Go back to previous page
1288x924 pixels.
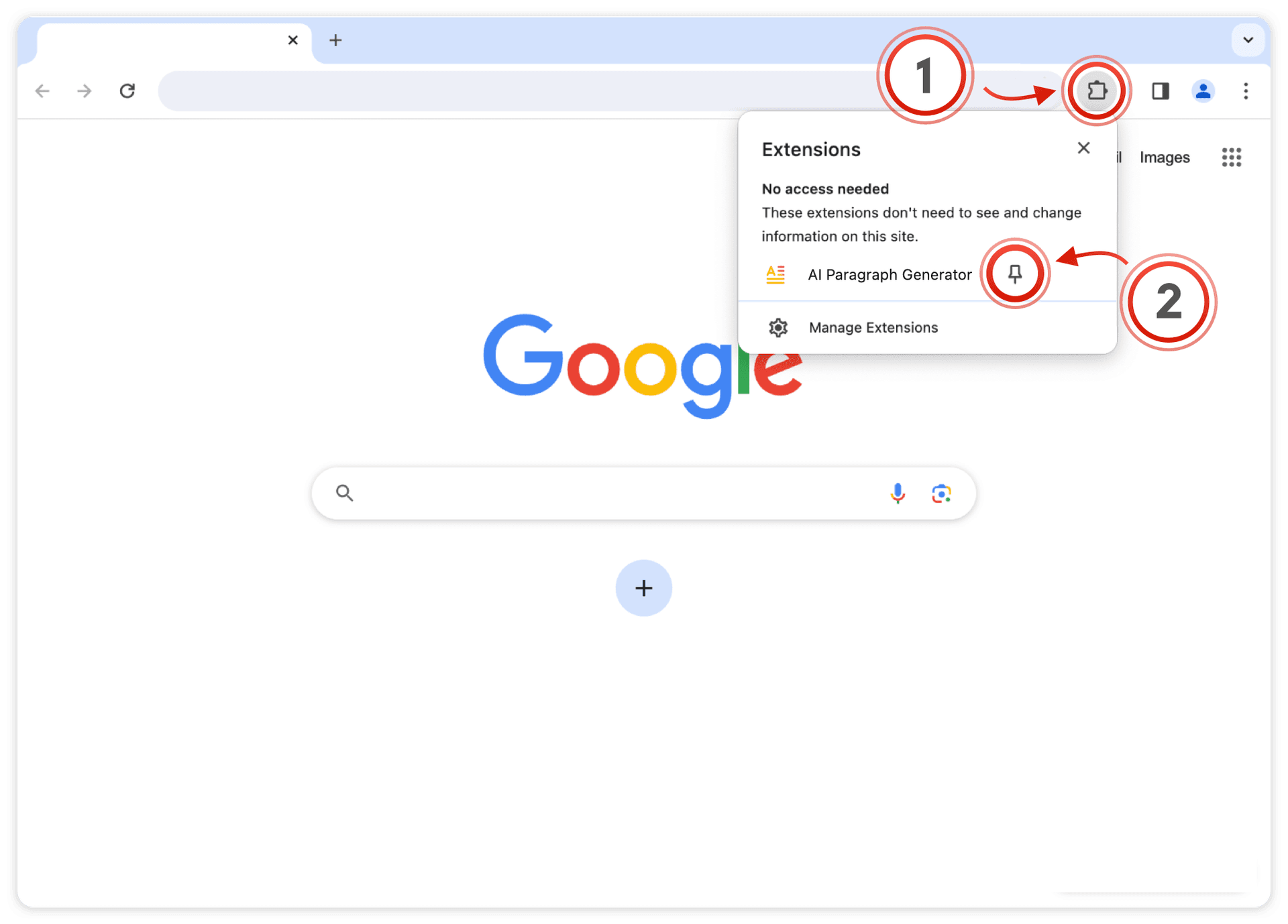tap(42, 91)
